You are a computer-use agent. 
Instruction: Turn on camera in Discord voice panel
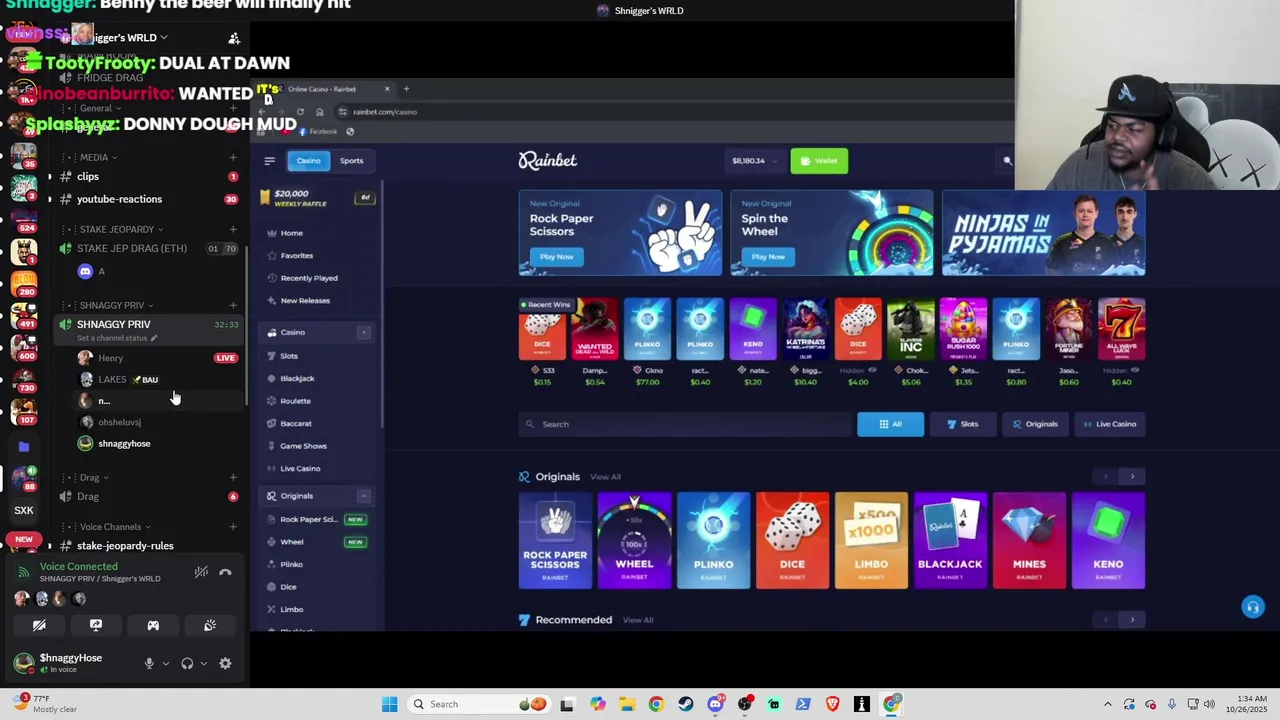[39, 625]
